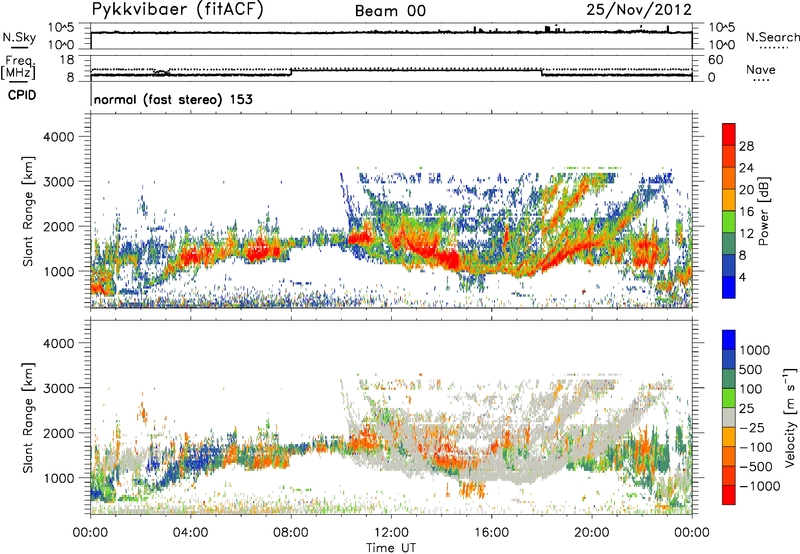Select the red top segment of Power colorbar
The image size is (800, 554).
tap(729, 134)
